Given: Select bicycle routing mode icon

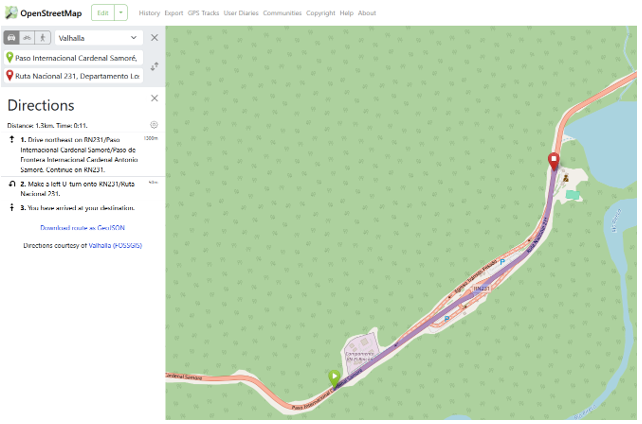Looking at the screenshot, I should [x=27, y=37].
